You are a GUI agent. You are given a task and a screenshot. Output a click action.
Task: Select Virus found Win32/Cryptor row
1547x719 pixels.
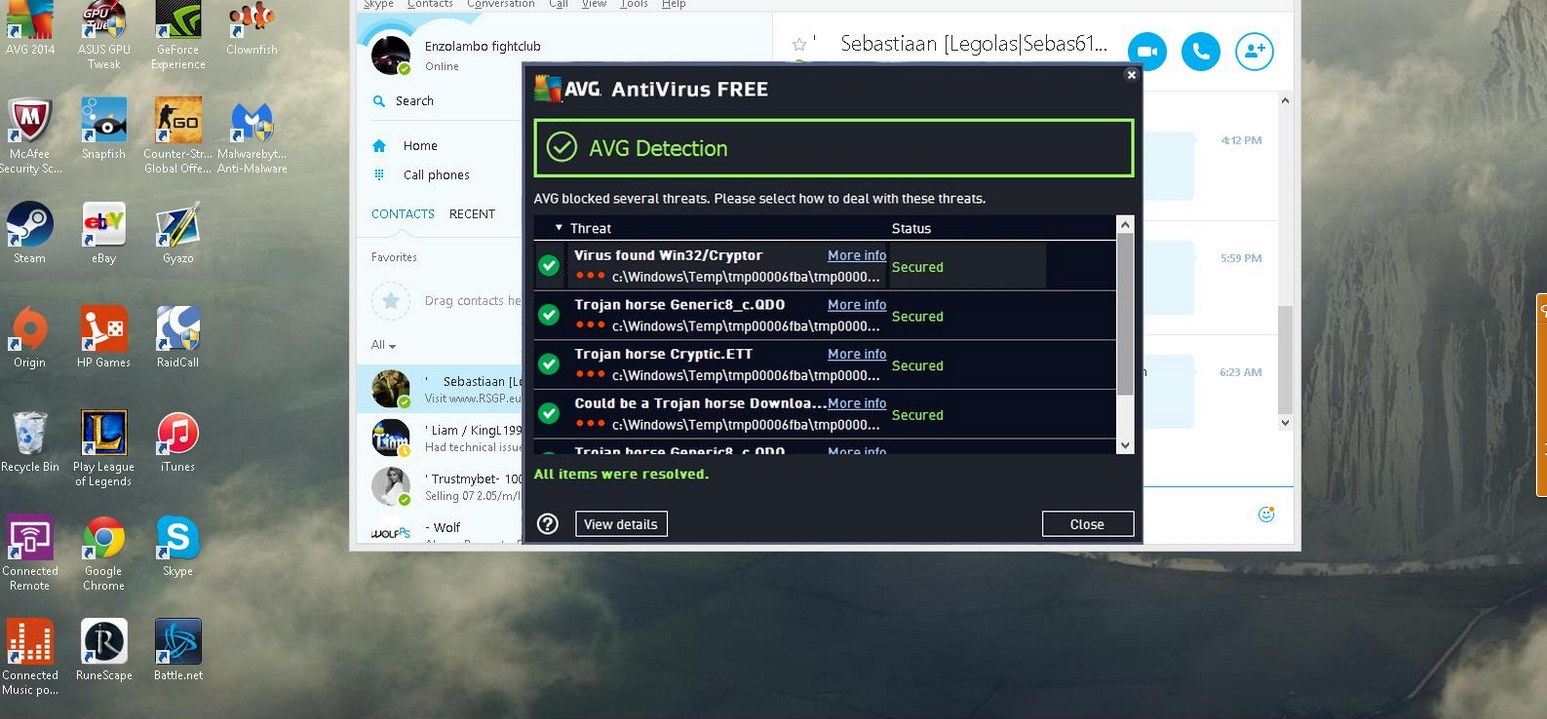(824, 266)
